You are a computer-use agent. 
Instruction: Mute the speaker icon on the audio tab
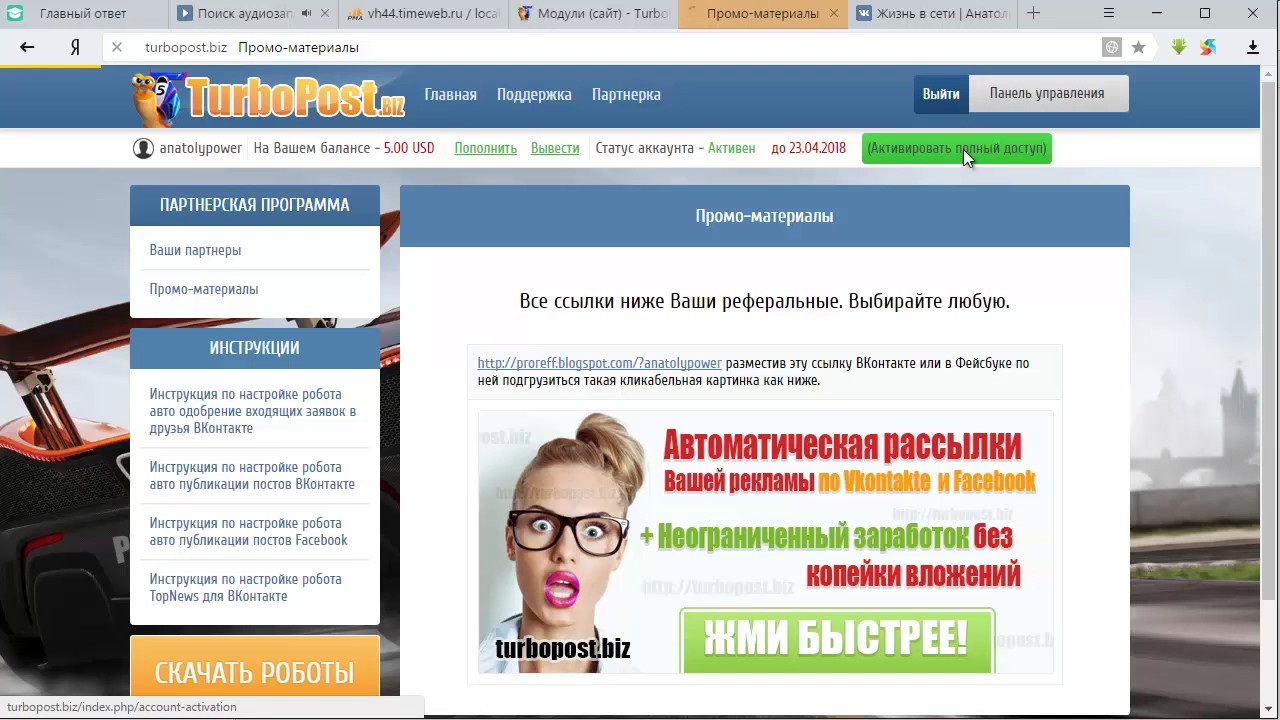[306, 13]
